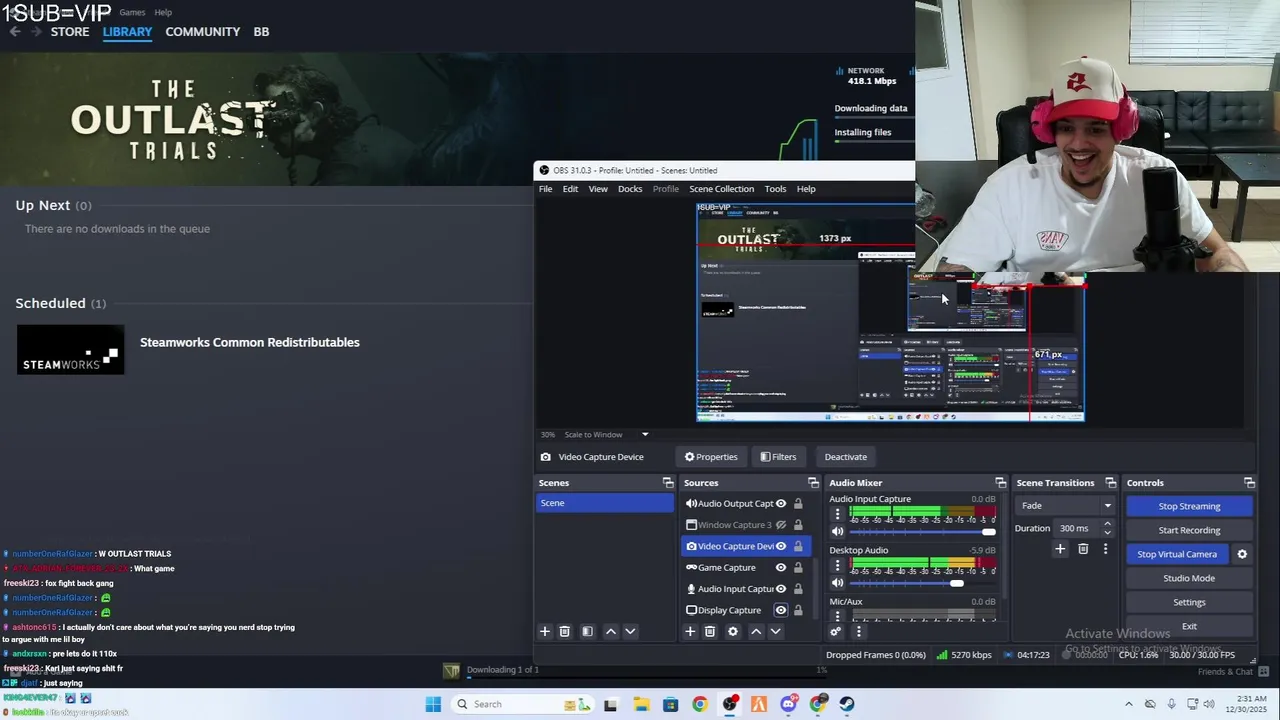Viewport: 1280px width, 720px height.
Task: Open Audio Mixer toolbar options menu
Action: pos(858,631)
